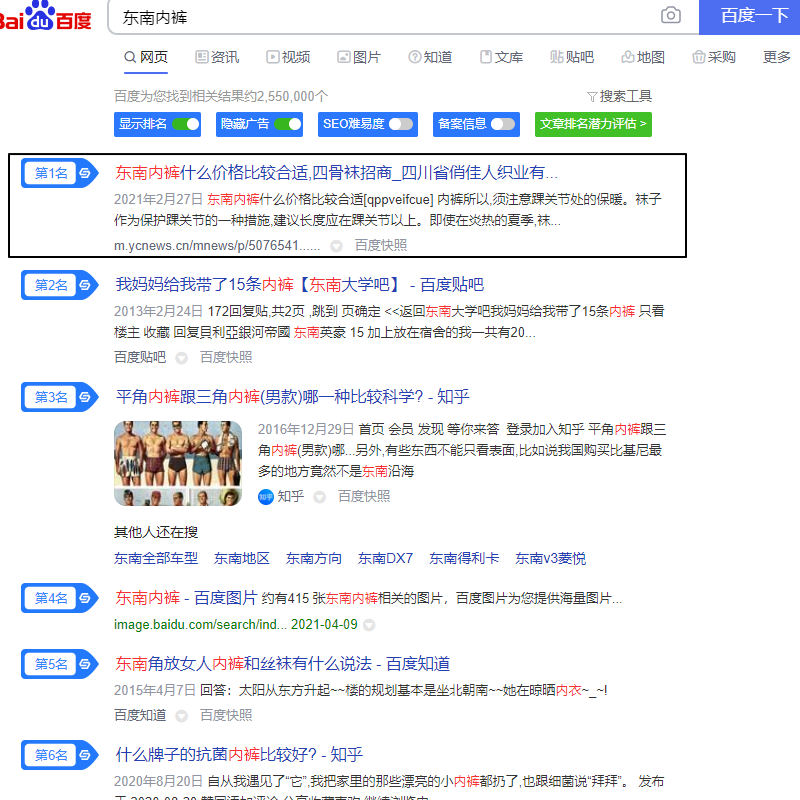Expand dropdown arrow beside m.ycnews.cn URL

coord(336,246)
